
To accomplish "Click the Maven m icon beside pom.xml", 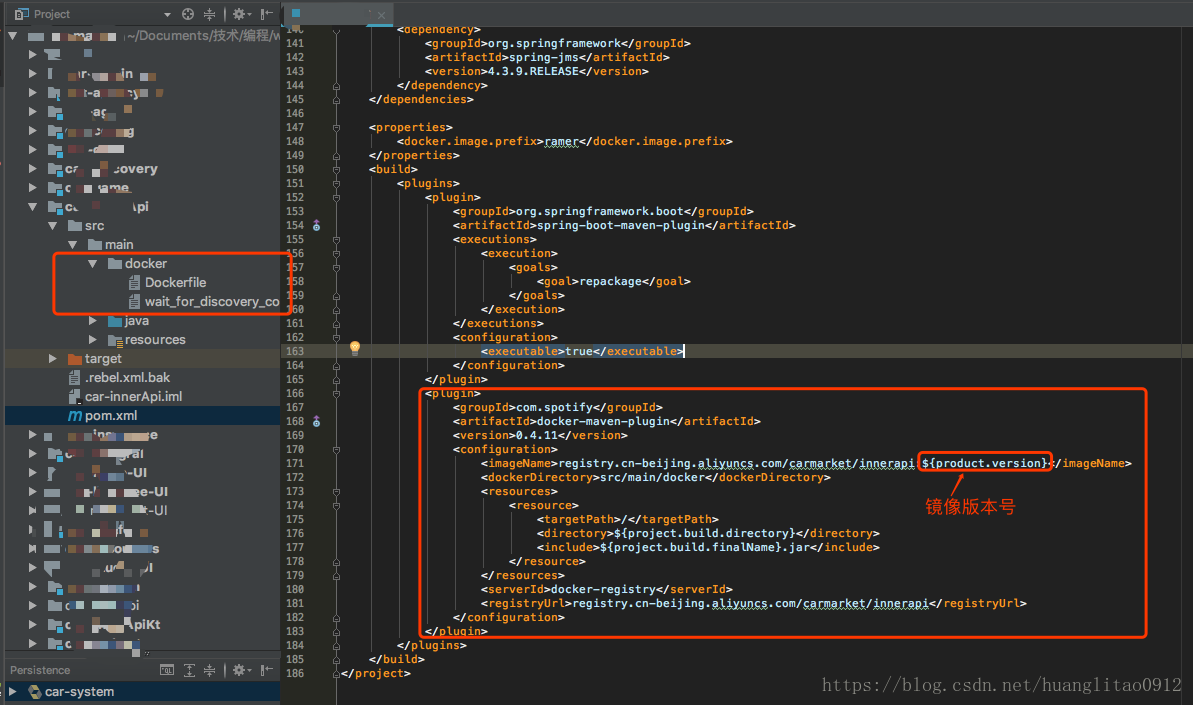I will [75, 415].
